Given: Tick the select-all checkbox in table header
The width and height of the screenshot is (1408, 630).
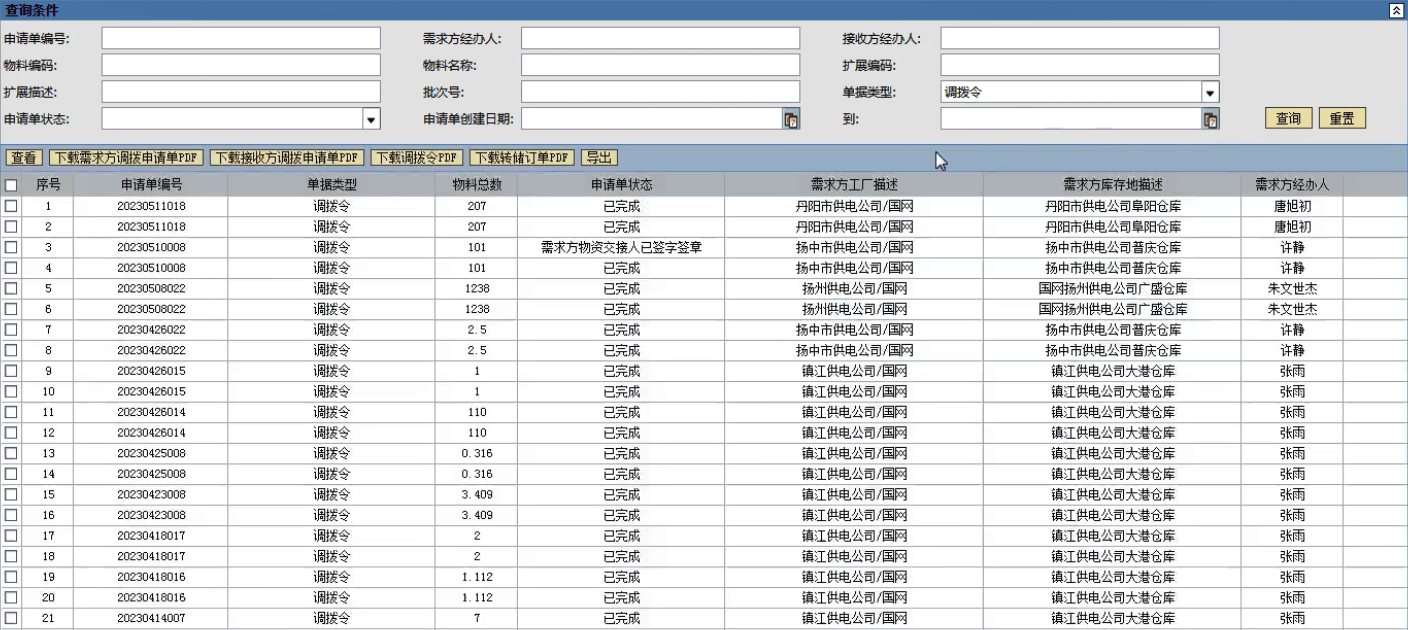Looking at the screenshot, I should (11, 185).
